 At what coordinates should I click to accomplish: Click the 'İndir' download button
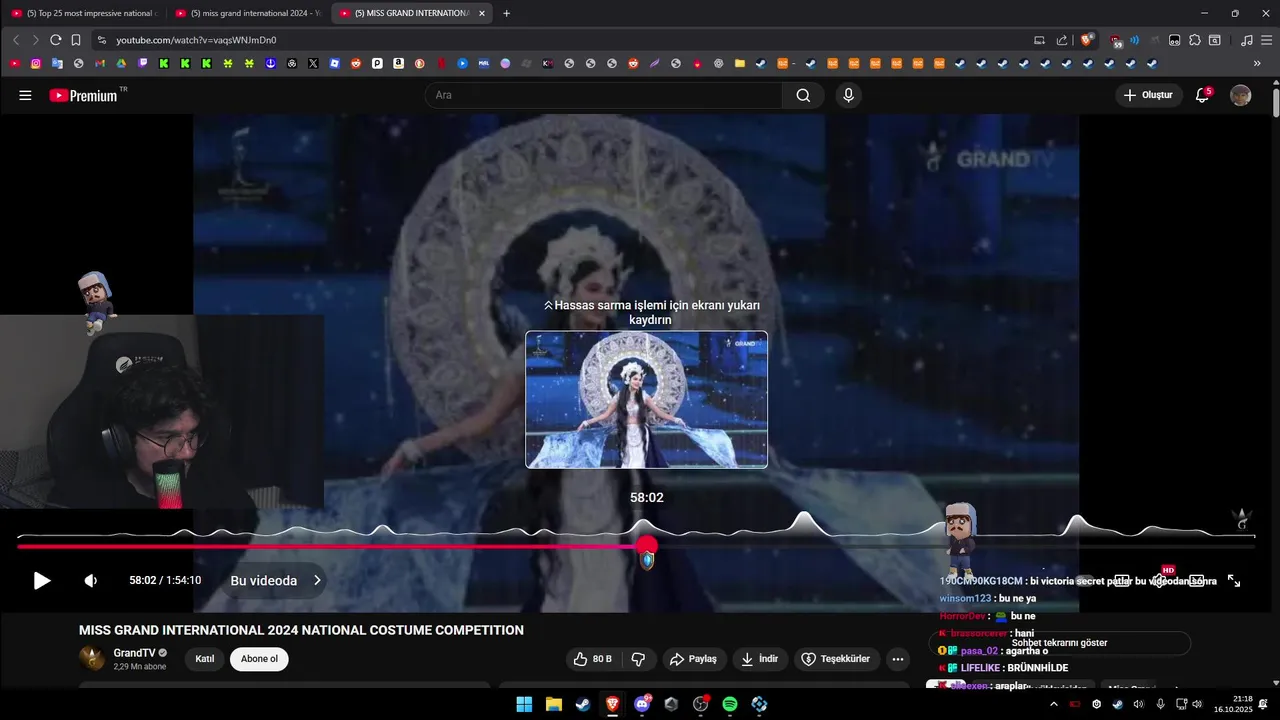(759, 659)
